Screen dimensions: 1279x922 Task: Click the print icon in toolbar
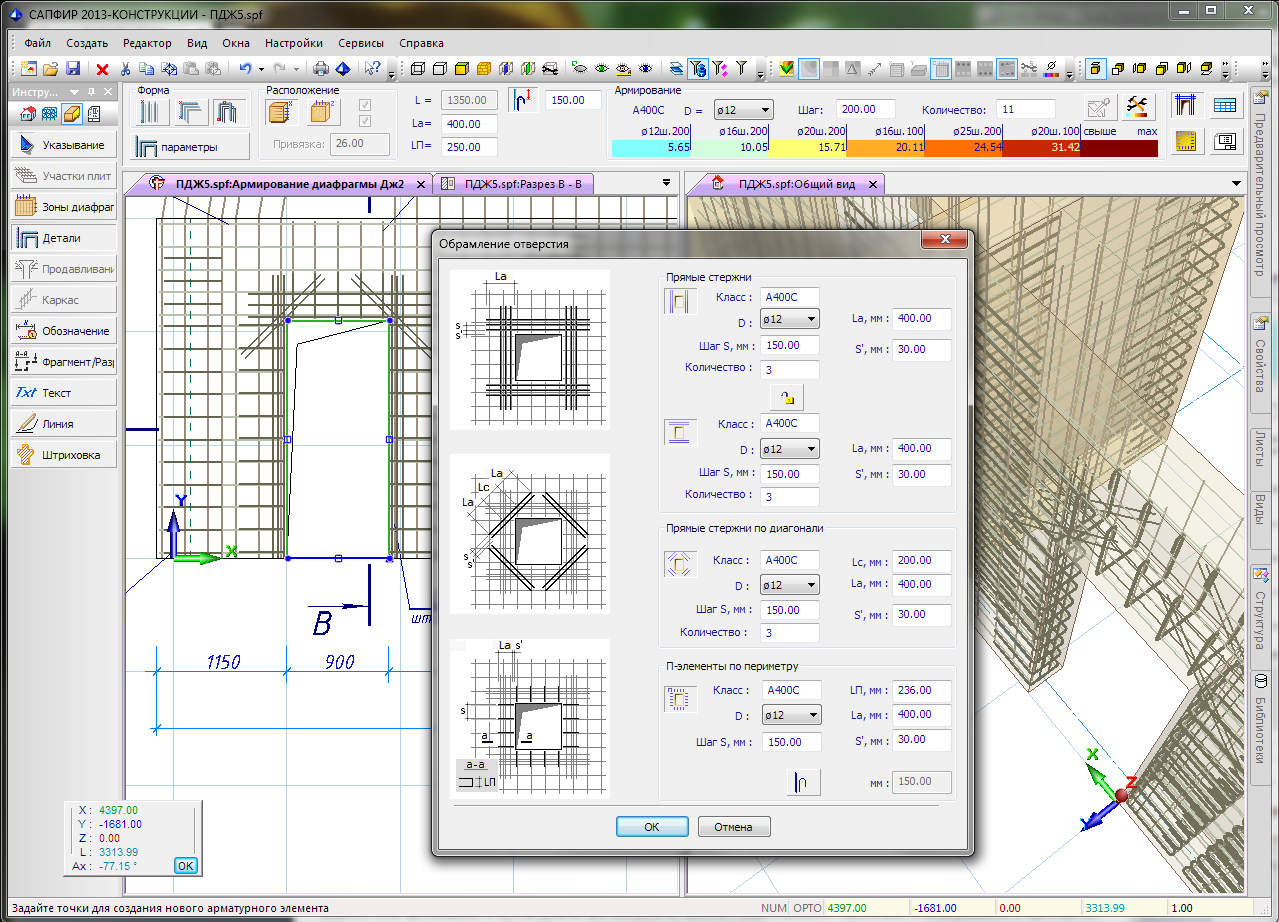coord(321,69)
